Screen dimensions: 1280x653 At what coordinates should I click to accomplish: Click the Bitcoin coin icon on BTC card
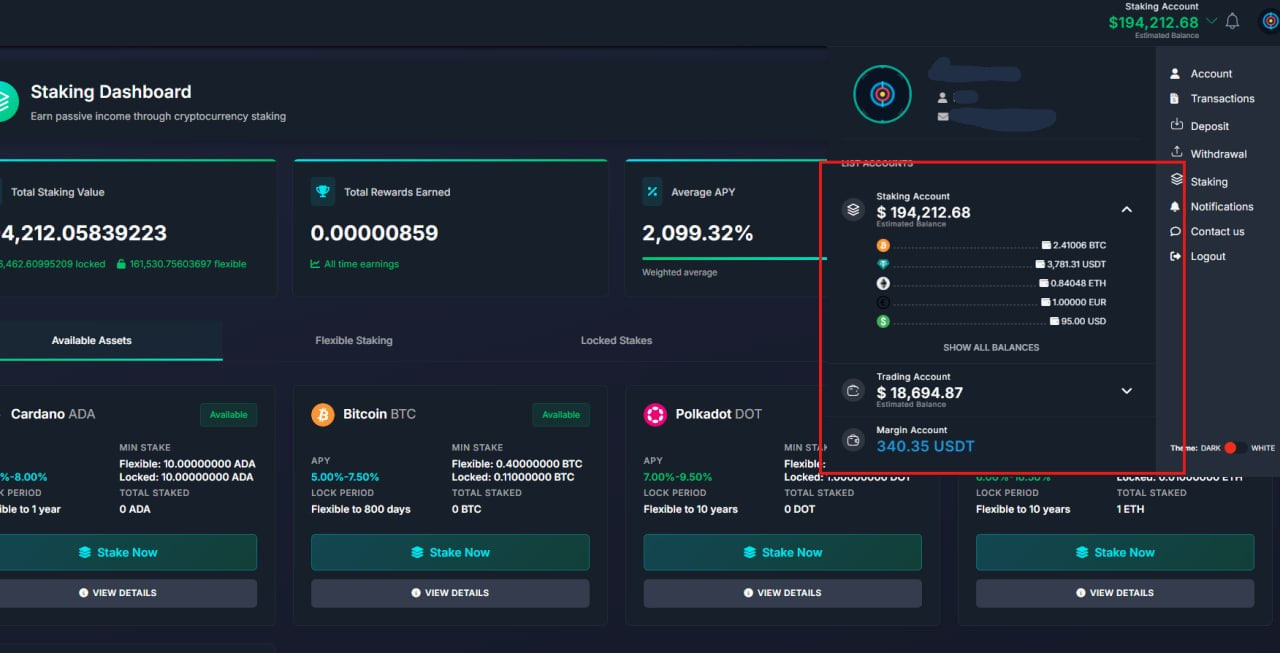pyautogui.click(x=323, y=414)
